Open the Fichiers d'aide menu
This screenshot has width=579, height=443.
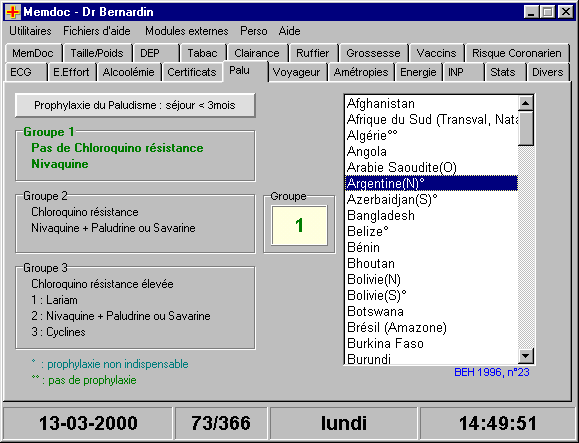pos(97,31)
